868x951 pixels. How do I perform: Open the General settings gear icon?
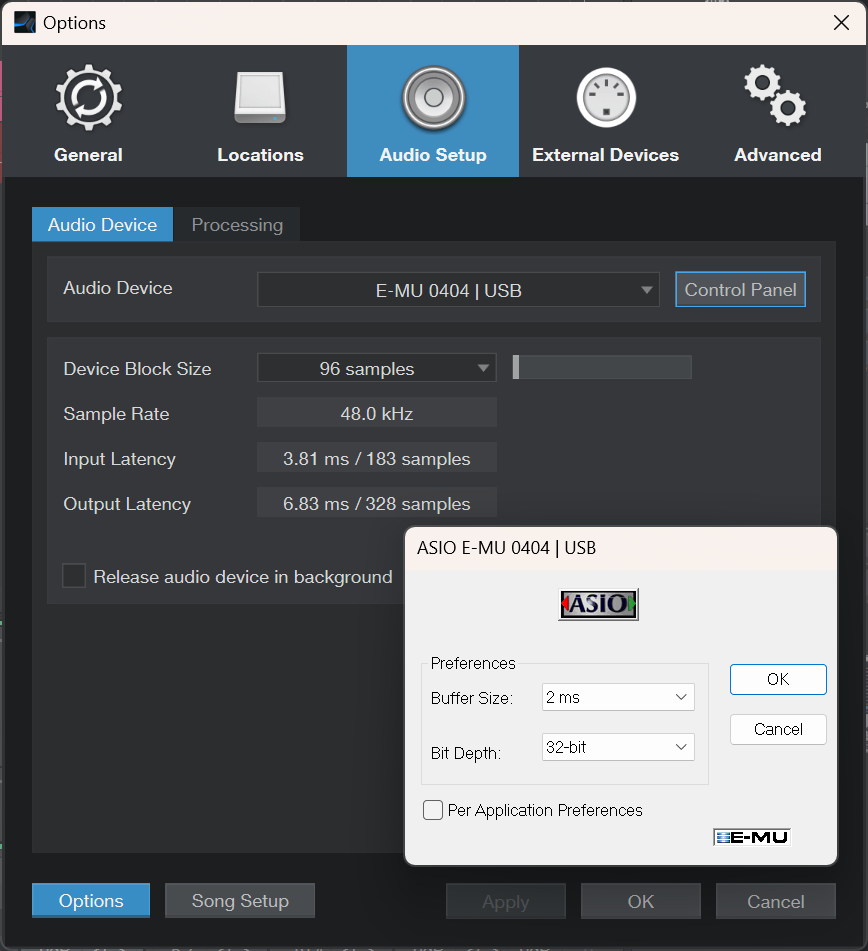(x=89, y=98)
